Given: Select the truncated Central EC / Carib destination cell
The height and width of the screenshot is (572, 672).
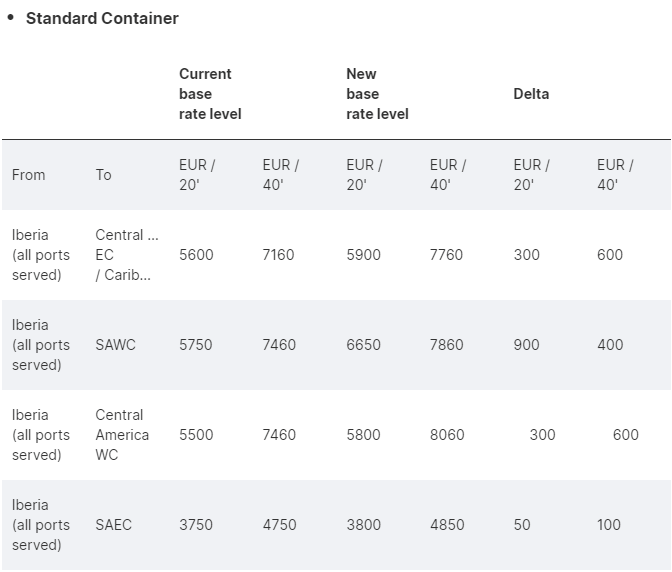Looking at the screenshot, I should [x=127, y=255].
